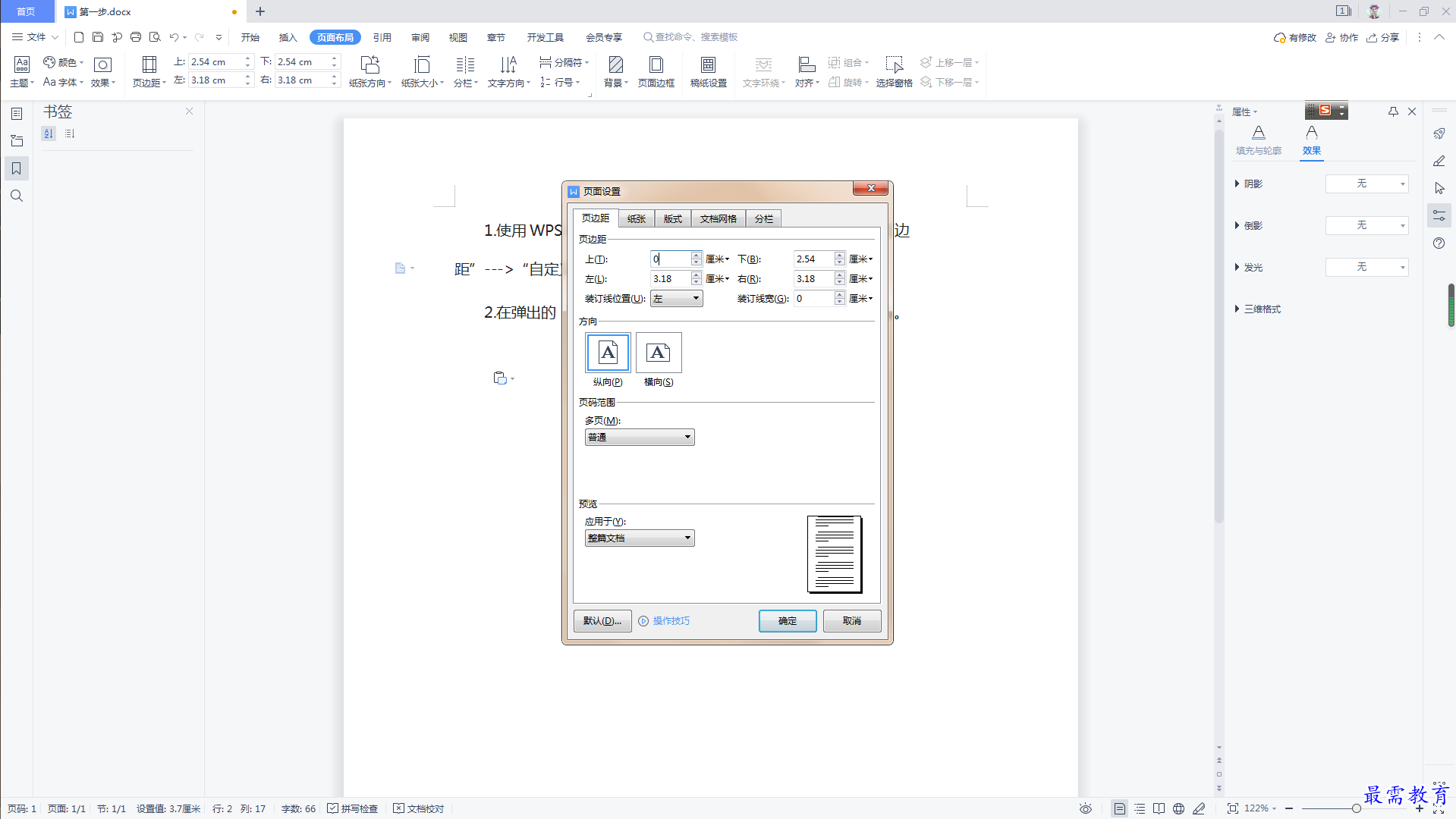Click the save icon in quick toolbar
Image resolution: width=1456 pixels, height=819 pixels.
[98, 36]
